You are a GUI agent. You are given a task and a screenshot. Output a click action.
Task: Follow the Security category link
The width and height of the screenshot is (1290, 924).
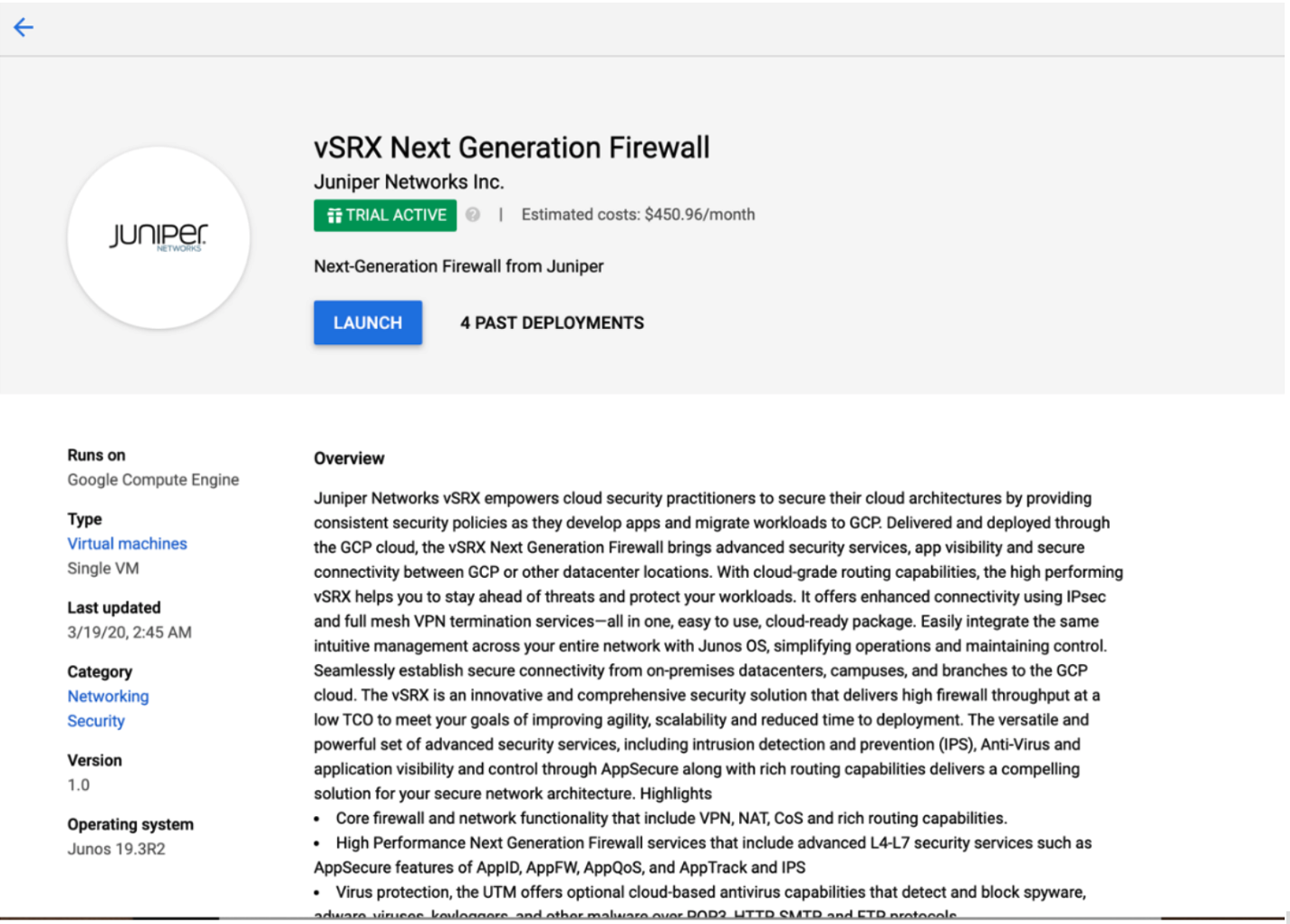[96, 721]
